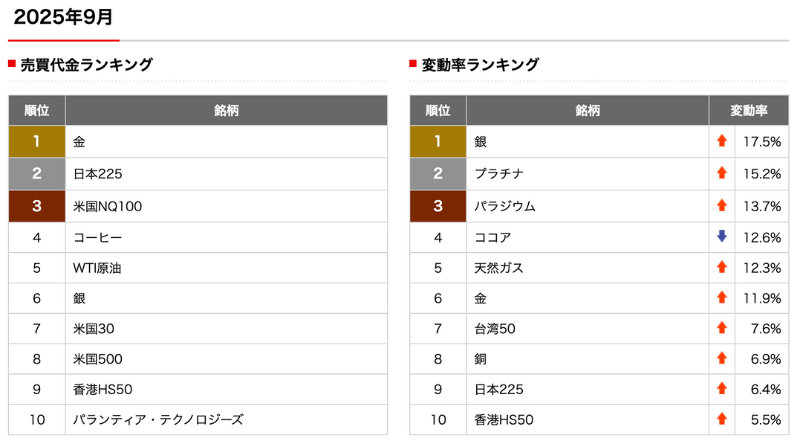Image resolution: width=800 pixels, height=440 pixels.
Task: Click the gold rank 1 badge beside 金
Action: click(x=37, y=142)
